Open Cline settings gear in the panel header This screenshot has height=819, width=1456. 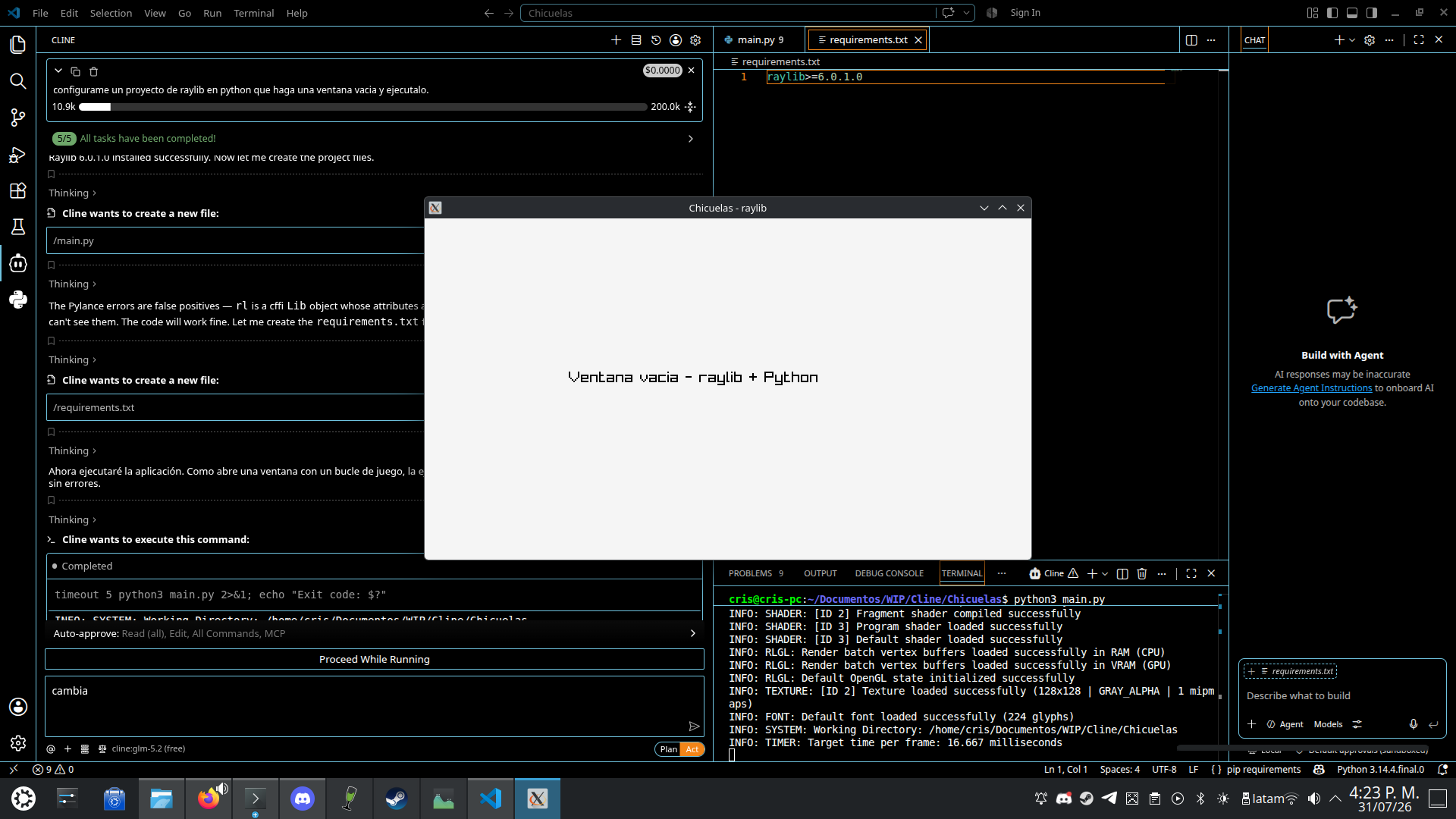pos(695,40)
